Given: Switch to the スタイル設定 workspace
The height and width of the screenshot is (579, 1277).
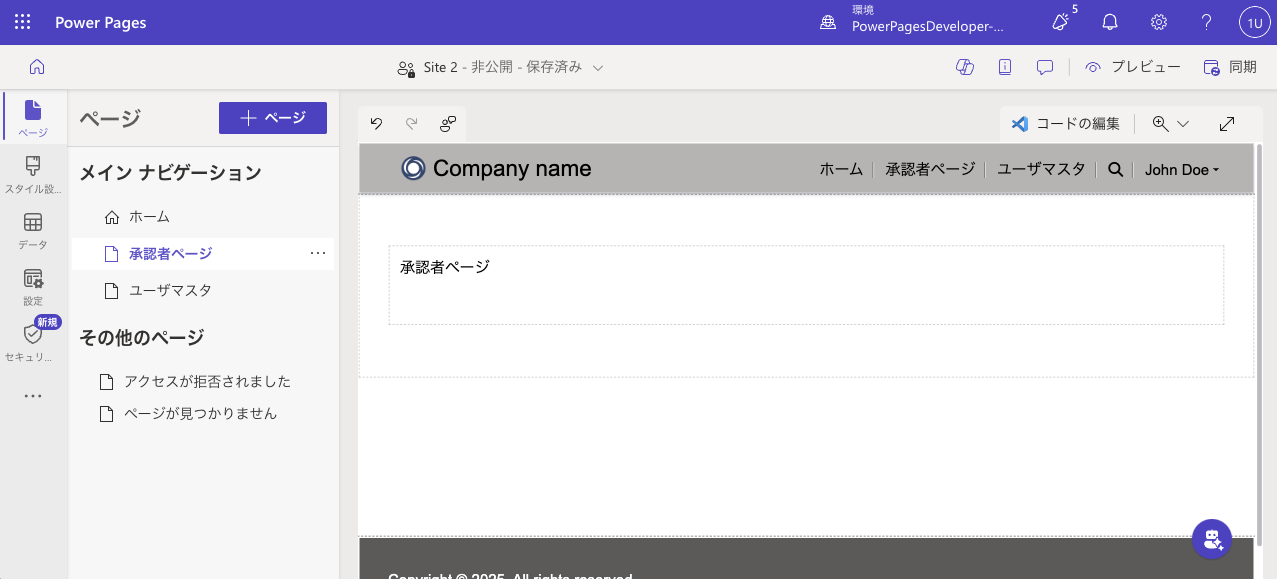Looking at the screenshot, I should click(33, 173).
